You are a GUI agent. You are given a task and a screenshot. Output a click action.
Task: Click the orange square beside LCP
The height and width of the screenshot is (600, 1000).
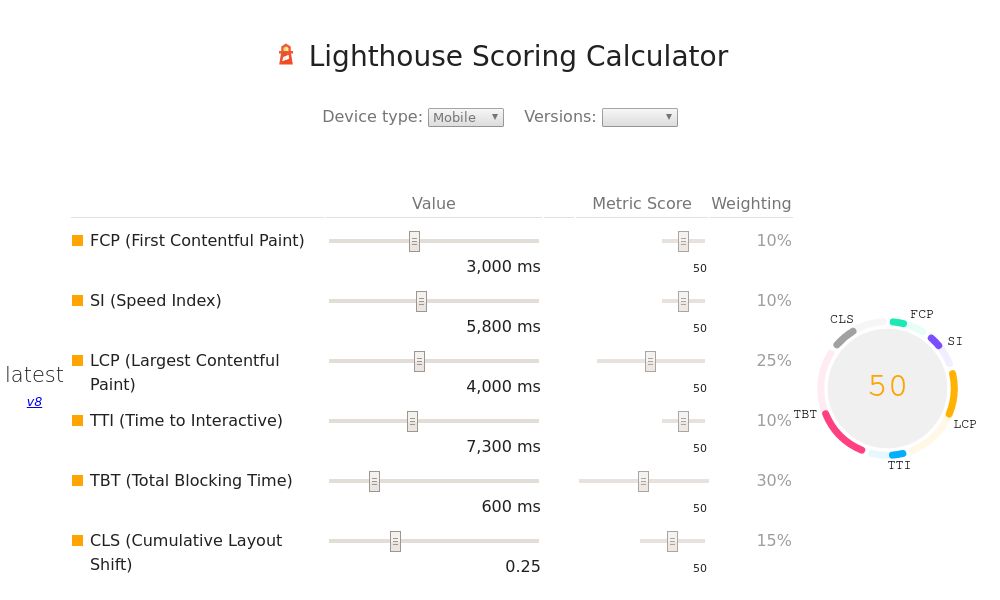pos(76,360)
